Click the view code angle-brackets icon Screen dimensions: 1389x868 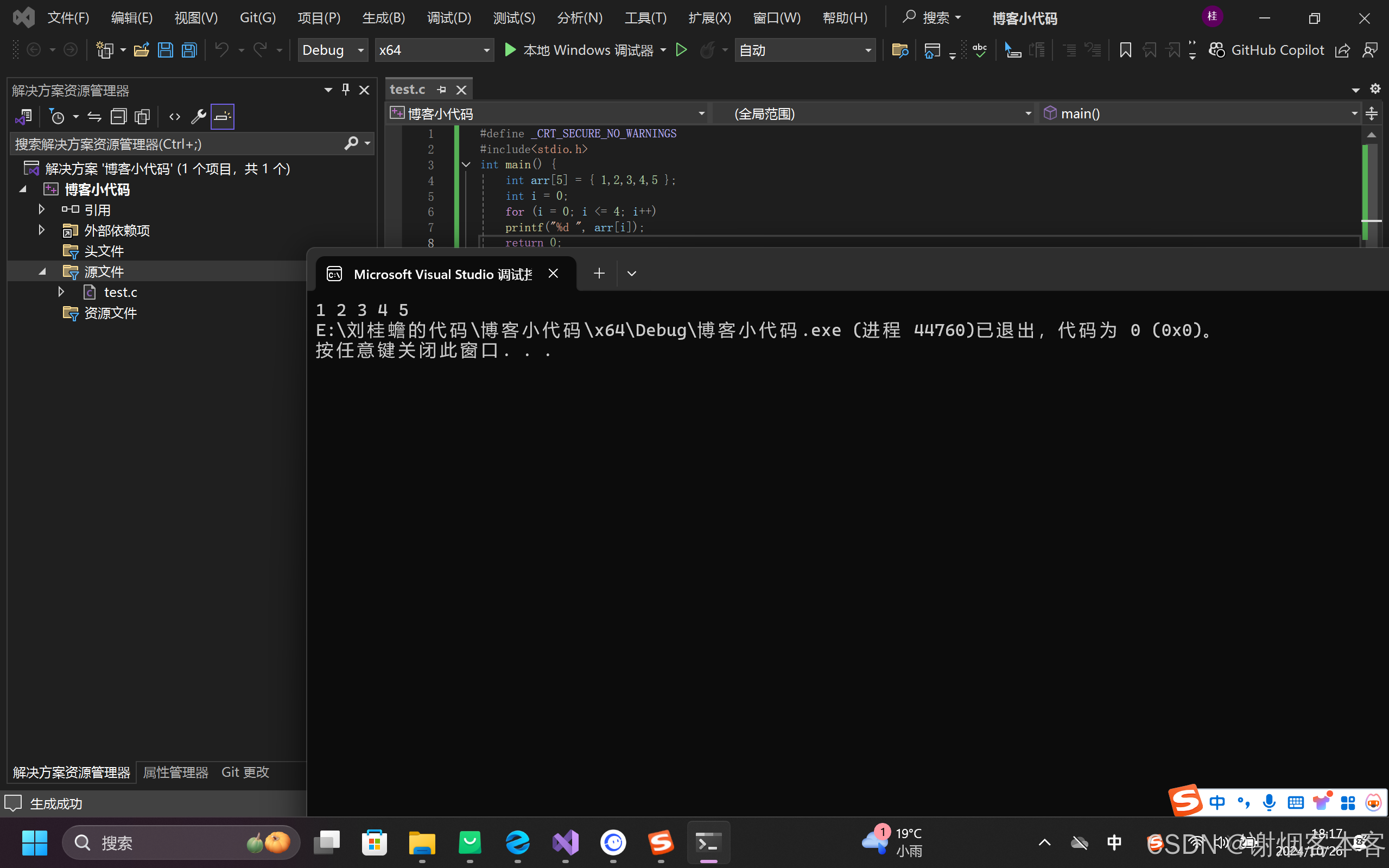pos(174,117)
